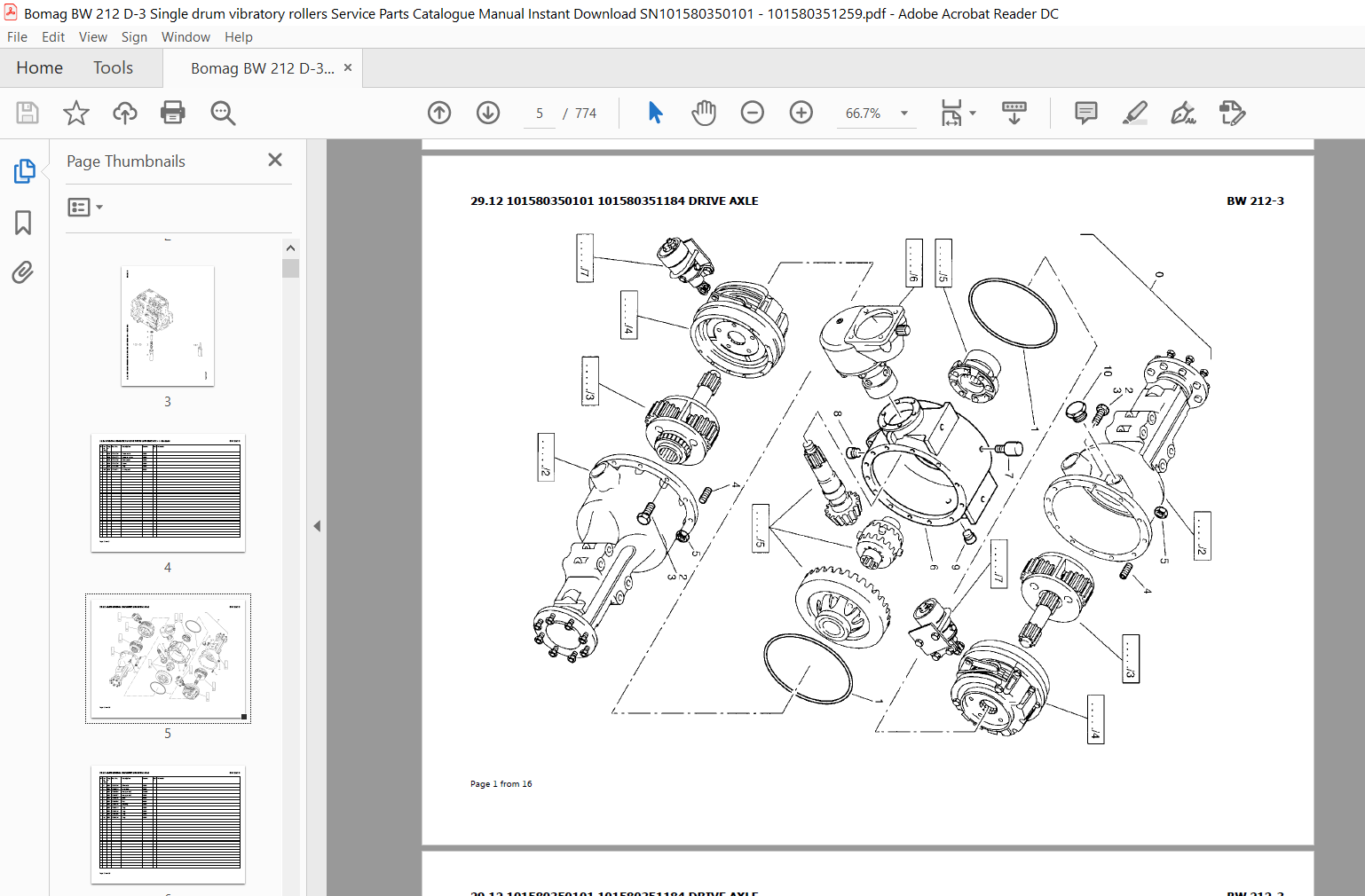Open the Sign document pen icon

(1183, 113)
